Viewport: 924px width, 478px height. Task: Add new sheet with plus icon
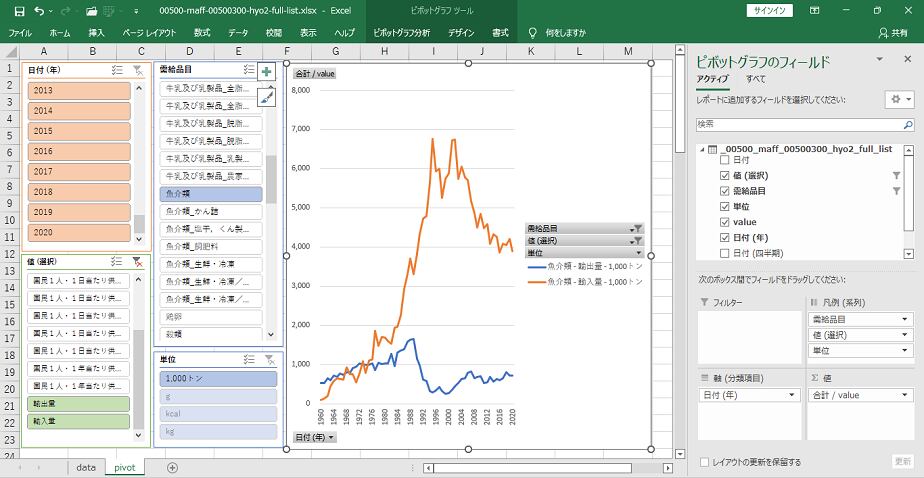(x=172, y=467)
